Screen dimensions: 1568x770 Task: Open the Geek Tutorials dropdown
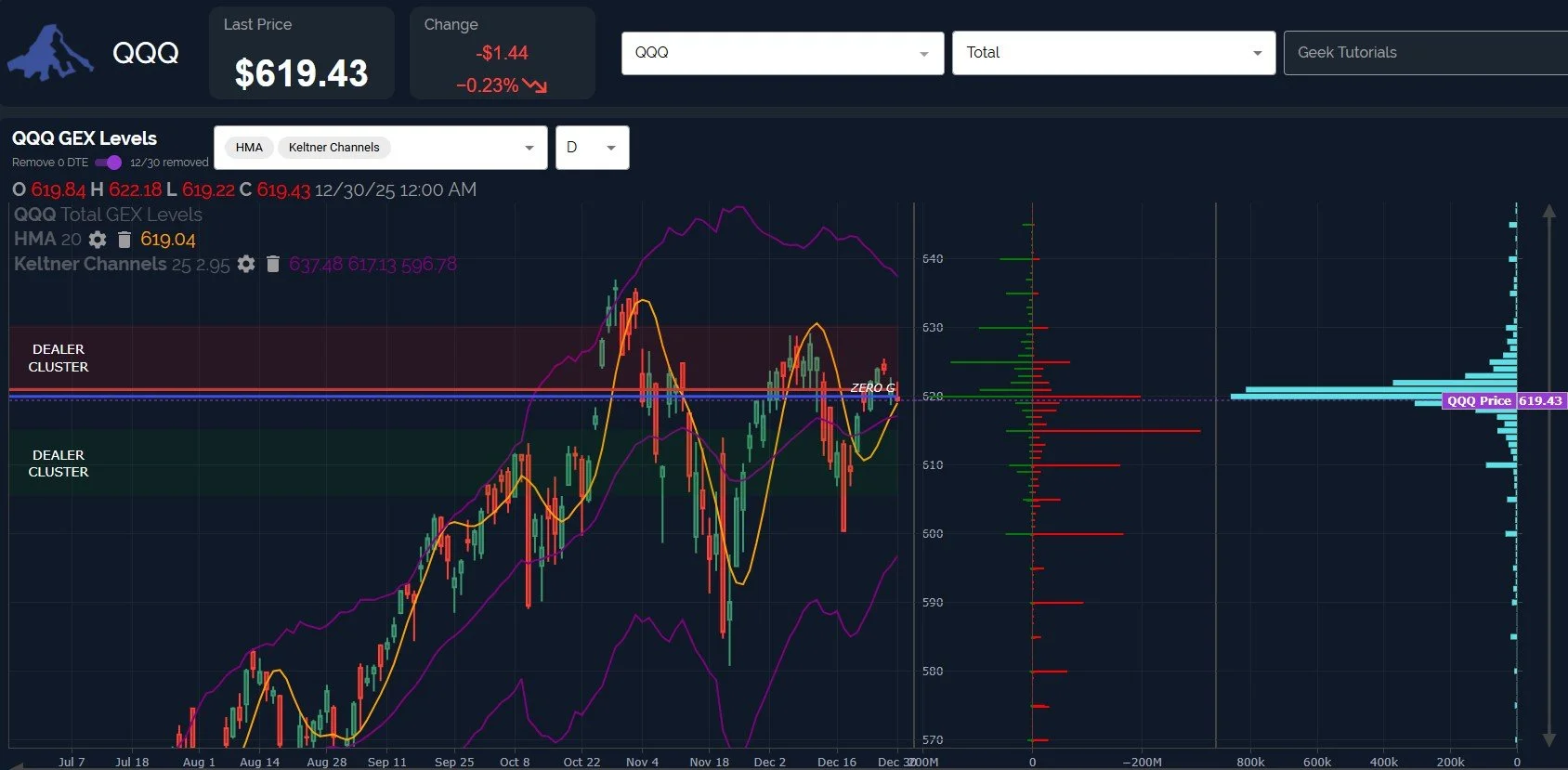(x=1426, y=53)
